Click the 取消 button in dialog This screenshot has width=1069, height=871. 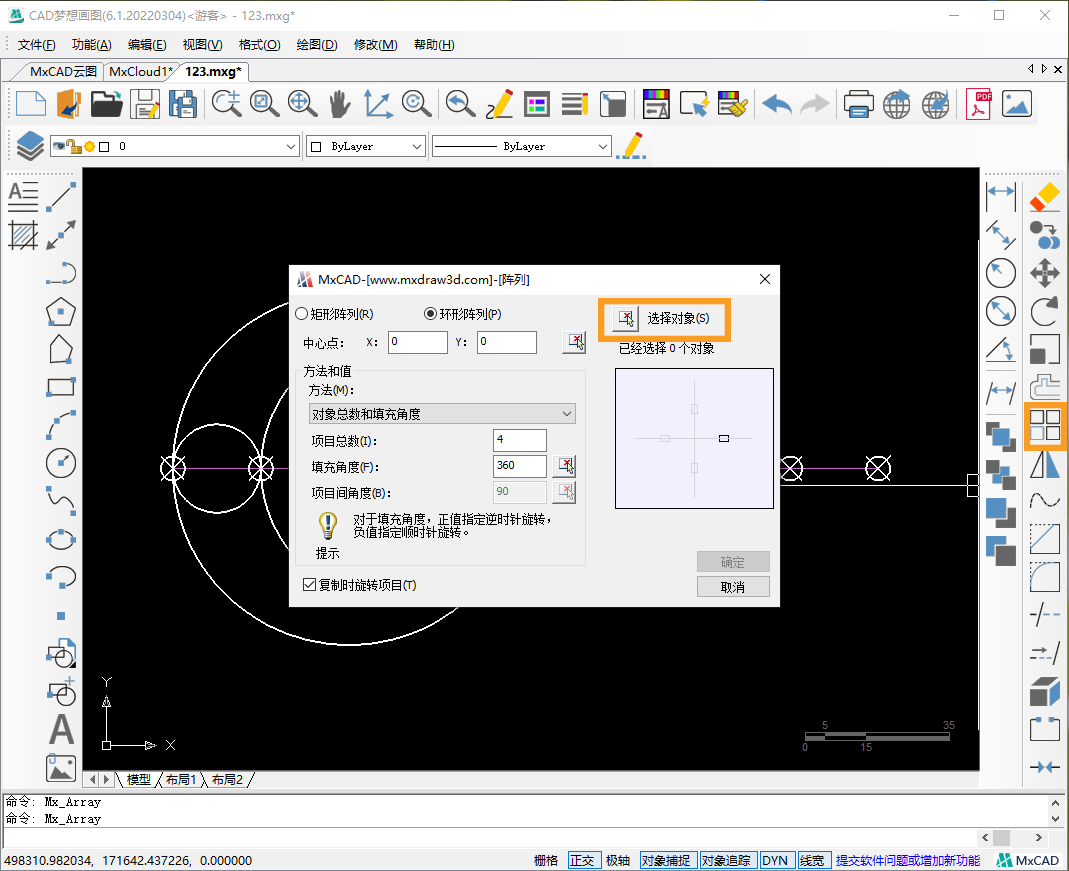pos(733,587)
